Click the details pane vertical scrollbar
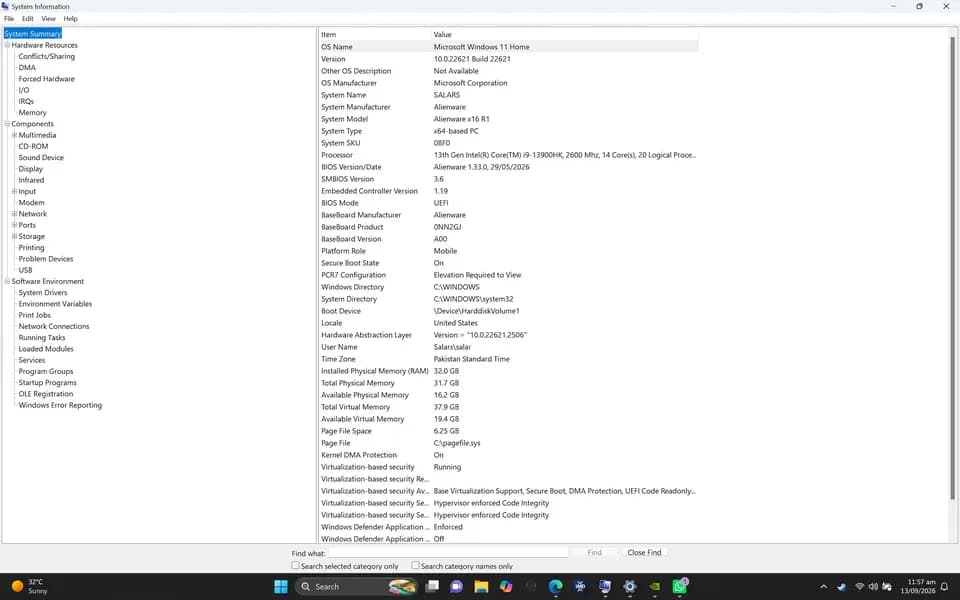The width and height of the screenshot is (960, 600). coord(952,268)
